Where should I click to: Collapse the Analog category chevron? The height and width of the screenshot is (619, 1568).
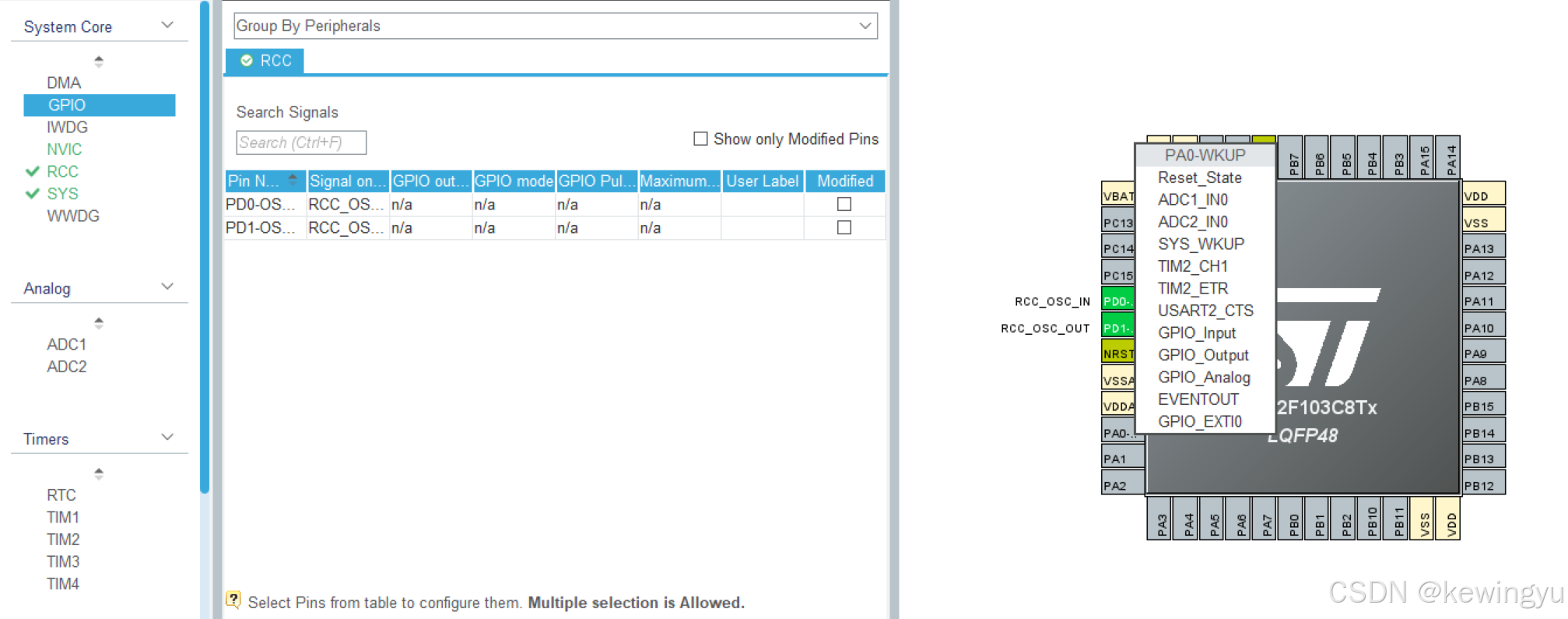167,287
